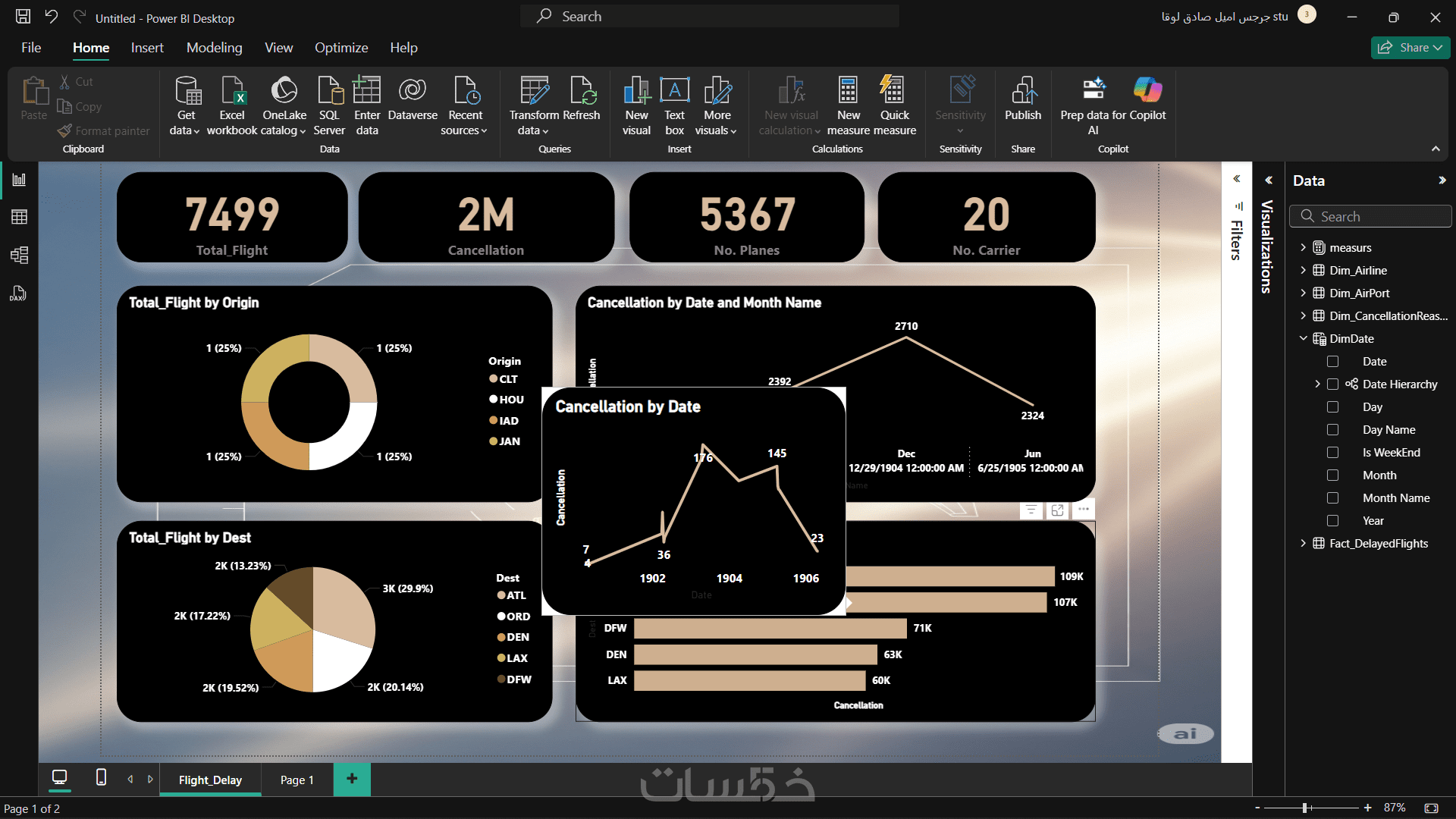This screenshot has width=1456, height=819.
Task: Expand the Fact_DelayedFlights table
Action: 1303,543
